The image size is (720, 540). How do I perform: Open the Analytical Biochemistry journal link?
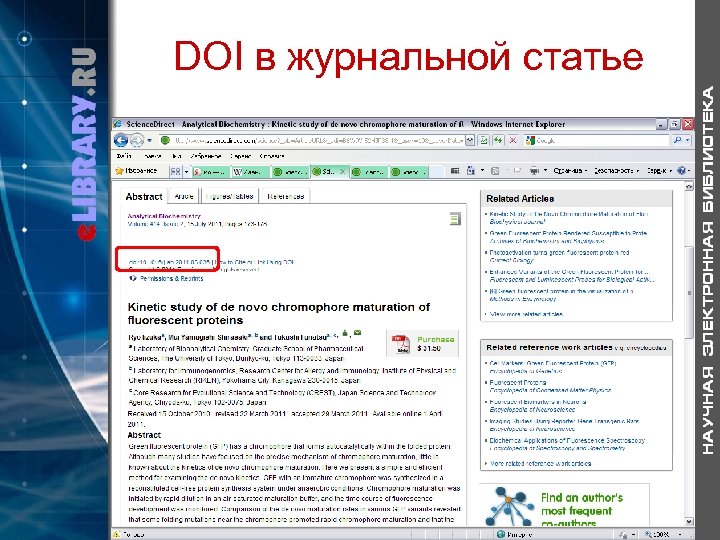164,216
